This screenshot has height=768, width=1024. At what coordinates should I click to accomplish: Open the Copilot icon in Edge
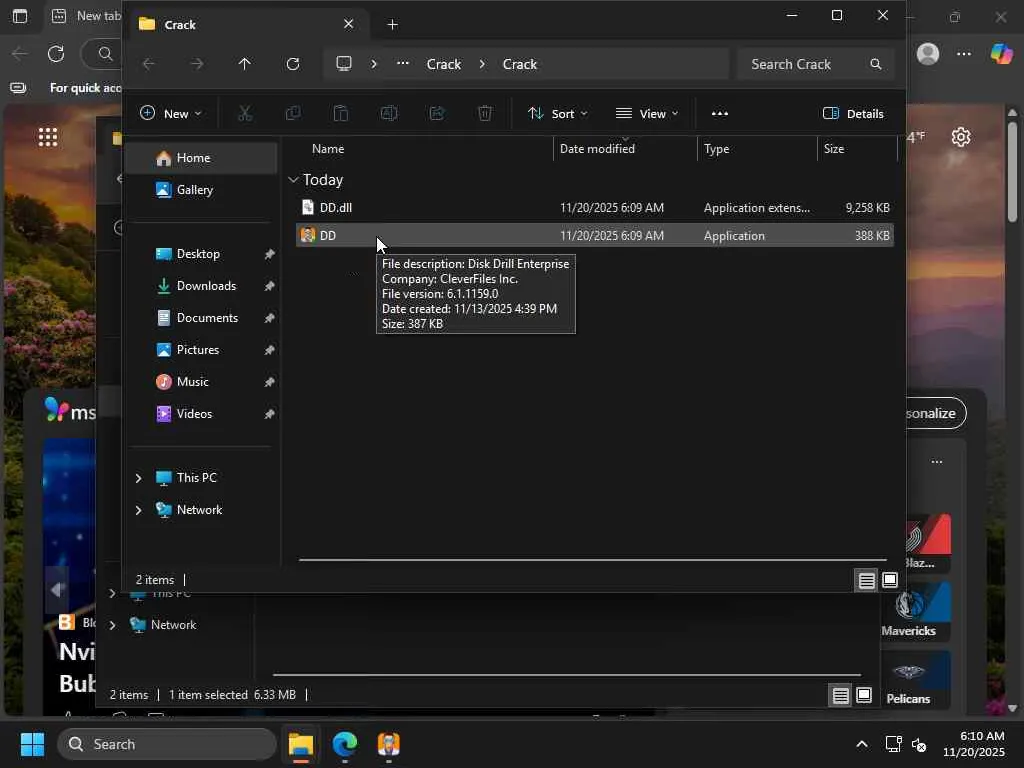tap(1001, 54)
